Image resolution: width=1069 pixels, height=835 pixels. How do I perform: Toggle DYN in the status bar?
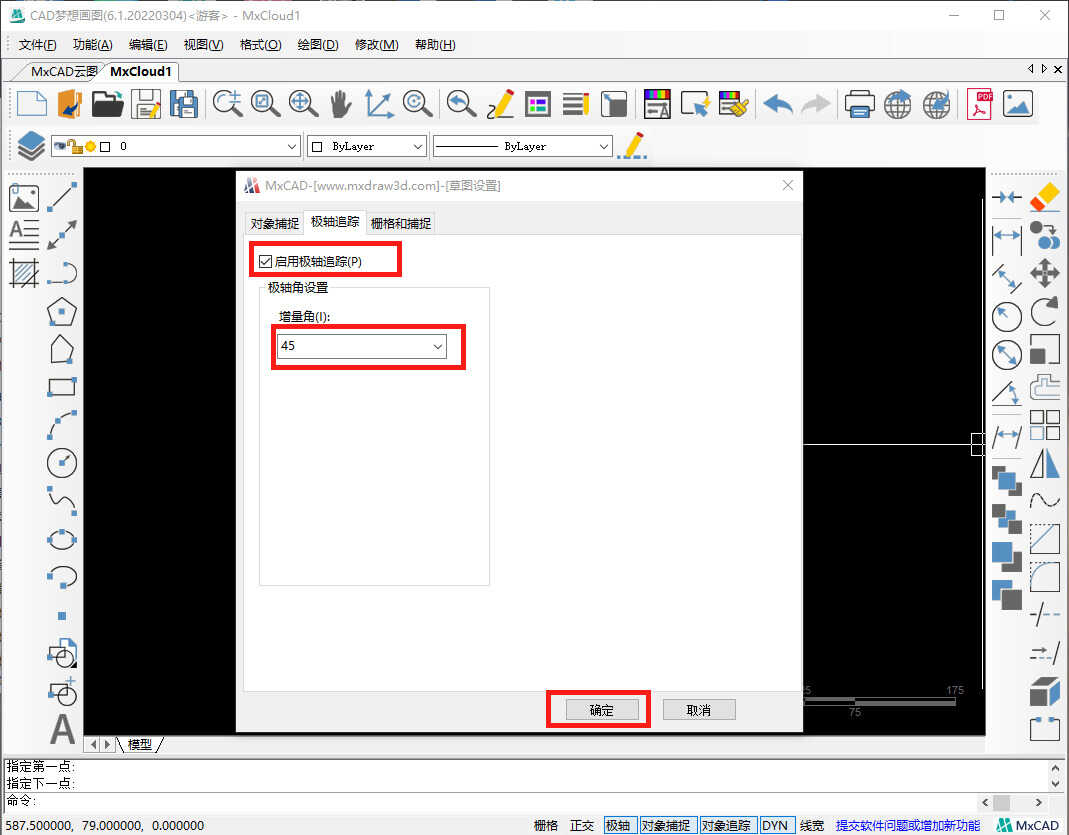775,825
